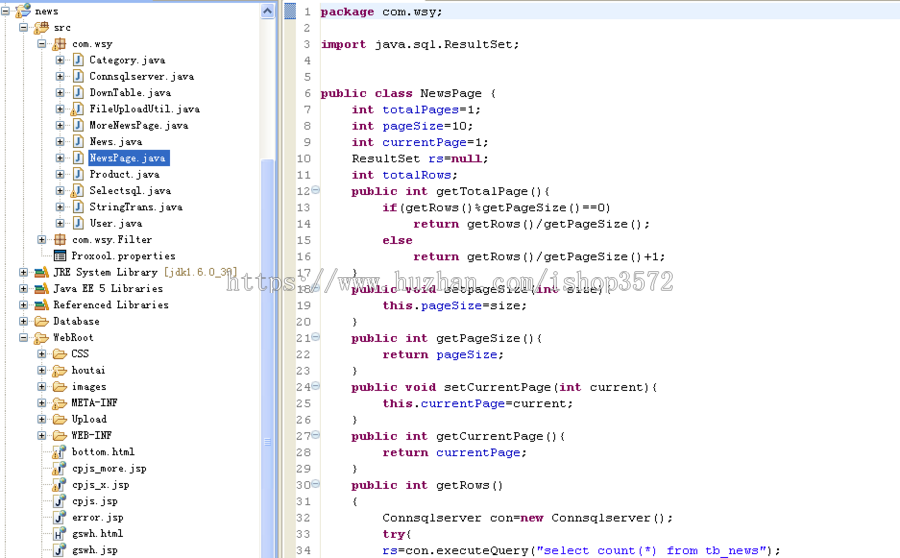
Task: Click 'ResultSet rs=null;' on line 10
Action: pos(420,158)
